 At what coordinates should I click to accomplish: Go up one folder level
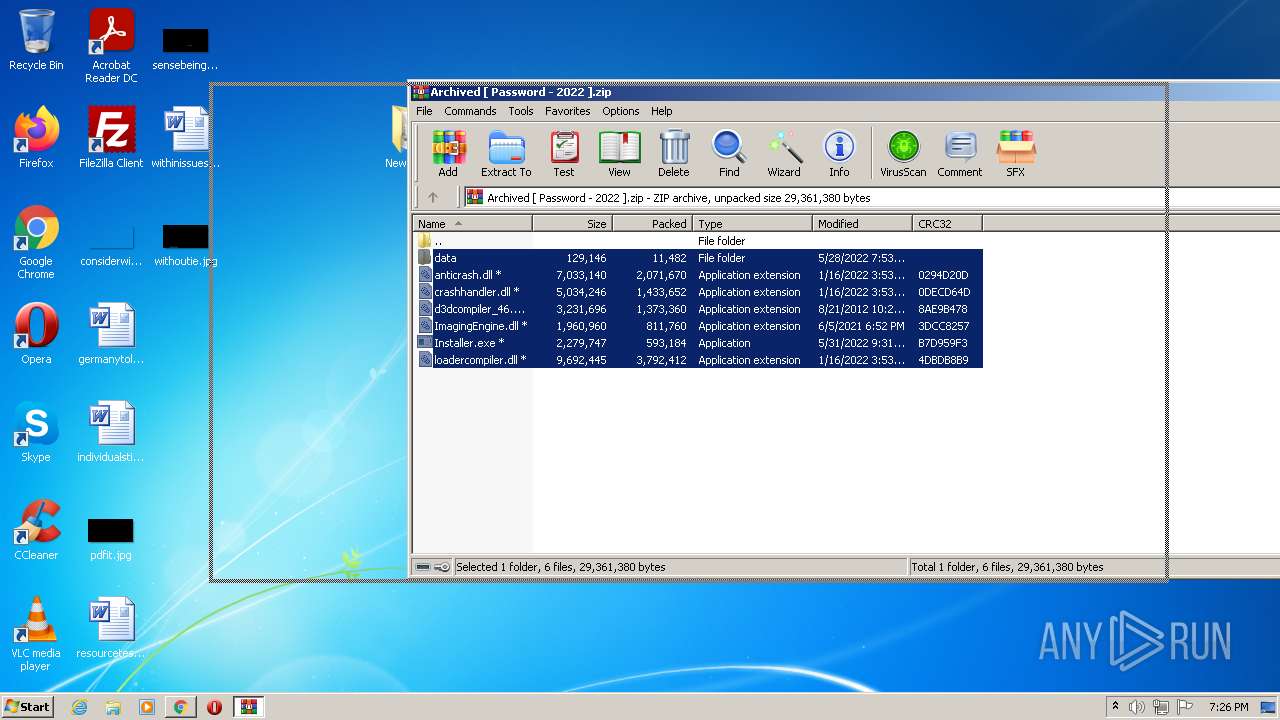(433, 198)
